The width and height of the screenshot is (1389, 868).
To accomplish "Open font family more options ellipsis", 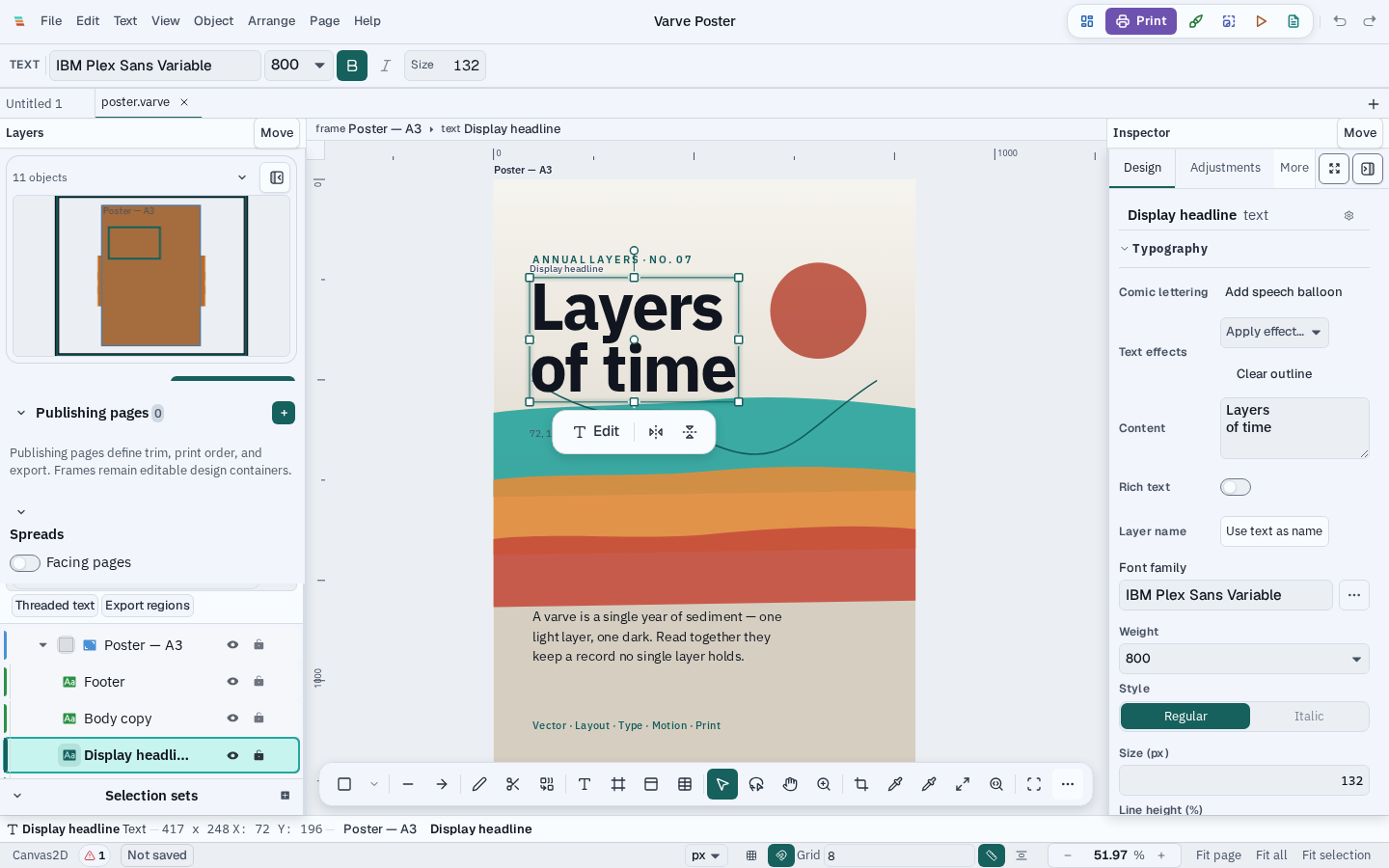I will [1354, 595].
